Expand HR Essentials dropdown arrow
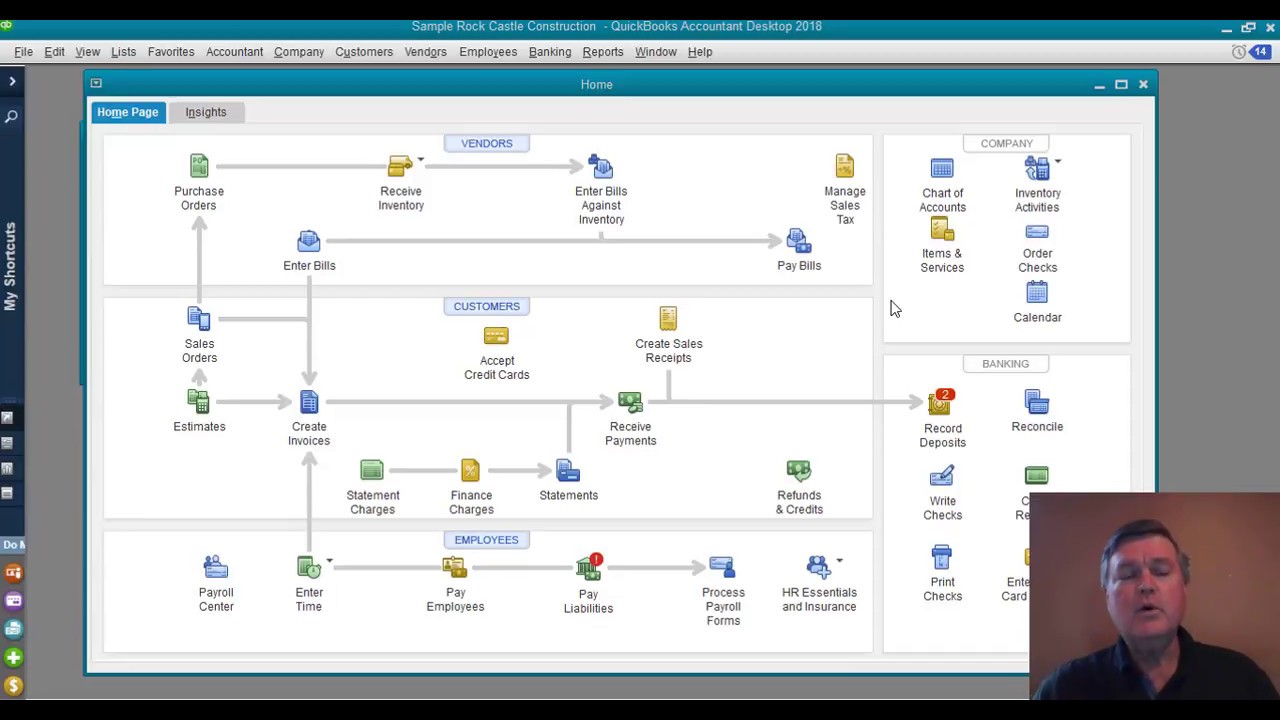 point(839,560)
